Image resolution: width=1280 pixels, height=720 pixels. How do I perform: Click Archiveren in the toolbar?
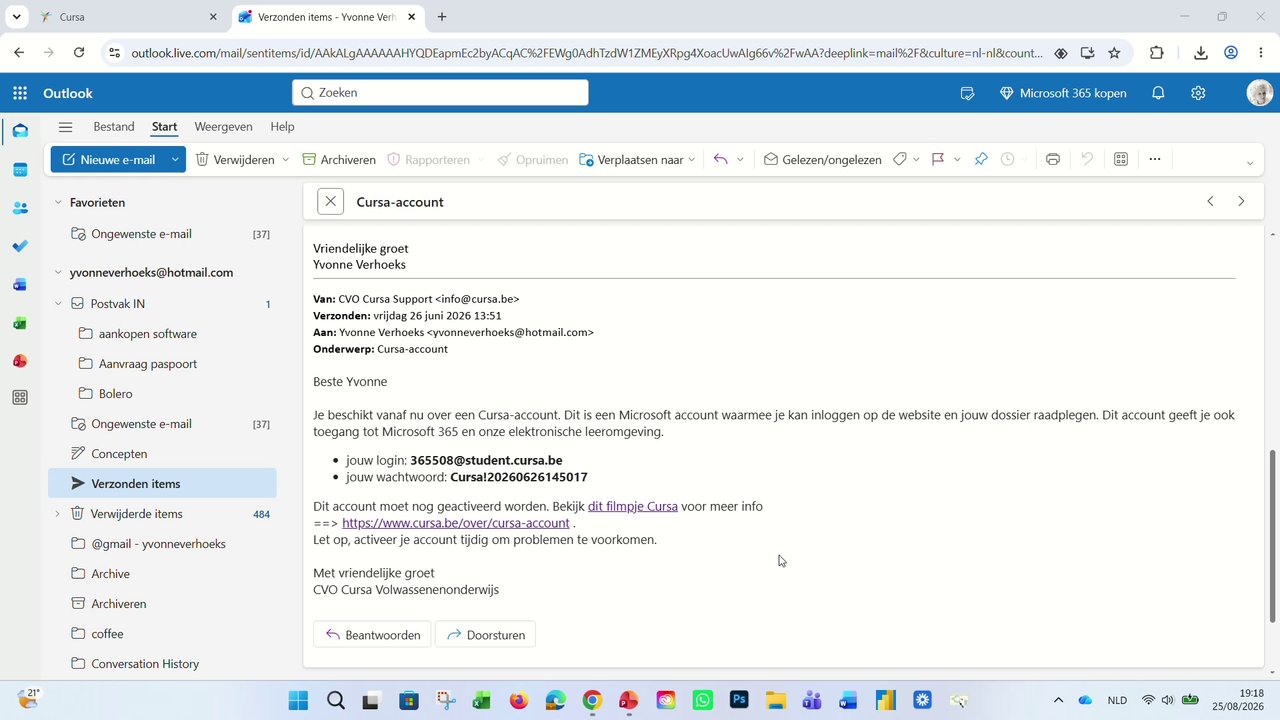coord(339,159)
